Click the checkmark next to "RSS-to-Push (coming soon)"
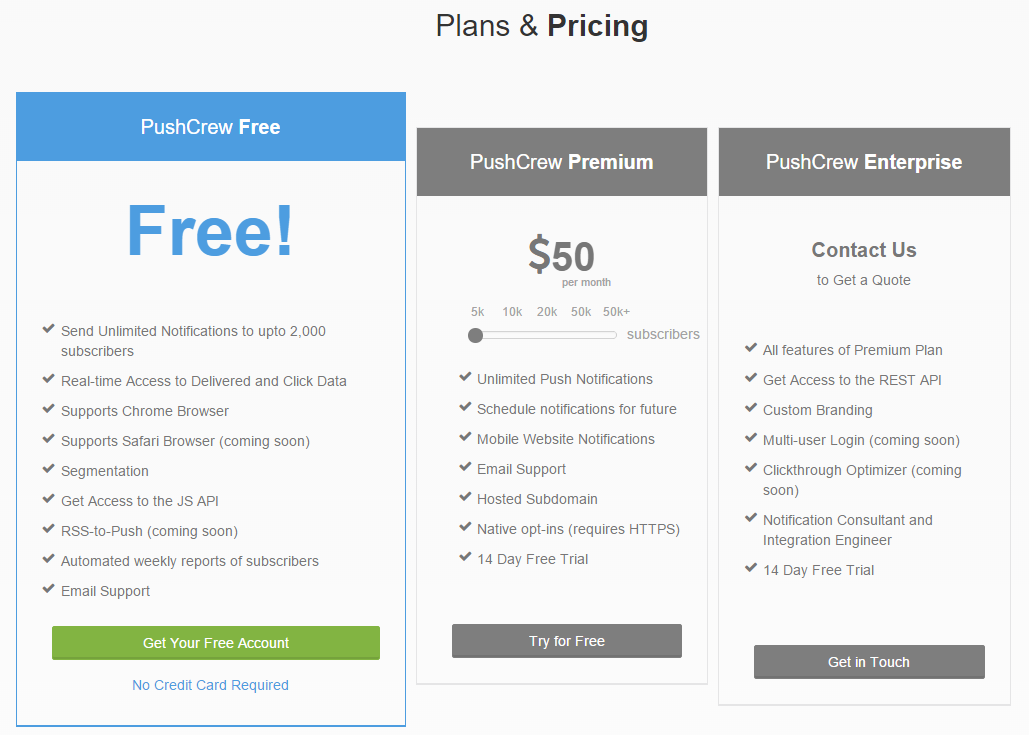The width and height of the screenshot is (1029, 735). [x=50, y=529]
